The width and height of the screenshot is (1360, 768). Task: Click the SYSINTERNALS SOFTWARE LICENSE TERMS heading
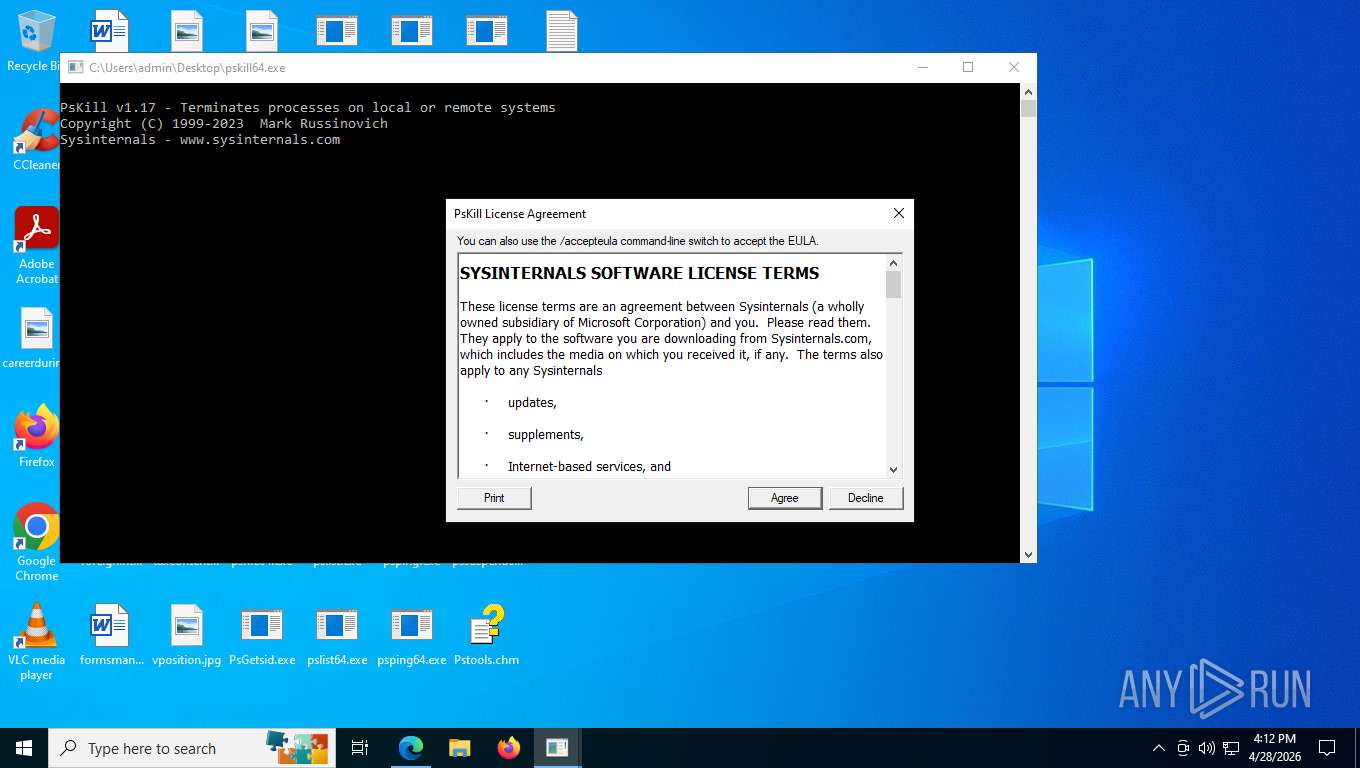(x=639, y=273)
